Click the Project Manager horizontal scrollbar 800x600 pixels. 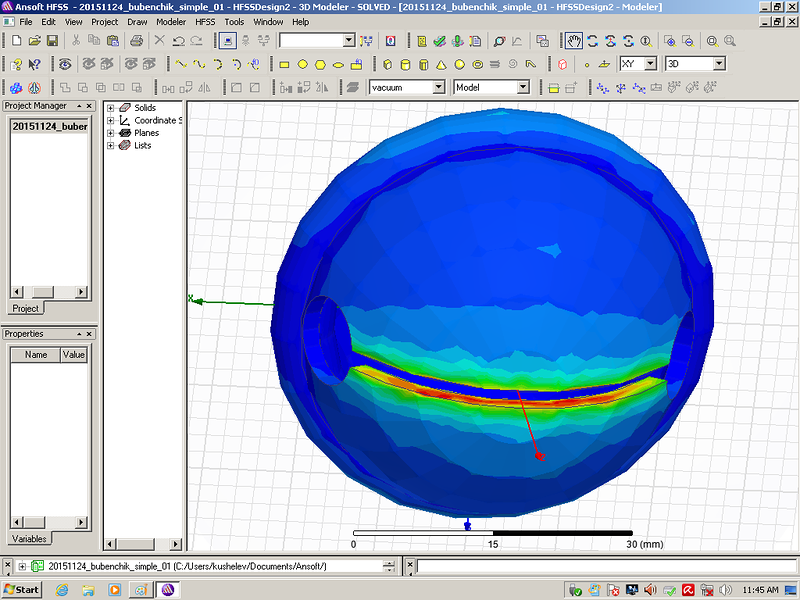[x=48, y=291]
